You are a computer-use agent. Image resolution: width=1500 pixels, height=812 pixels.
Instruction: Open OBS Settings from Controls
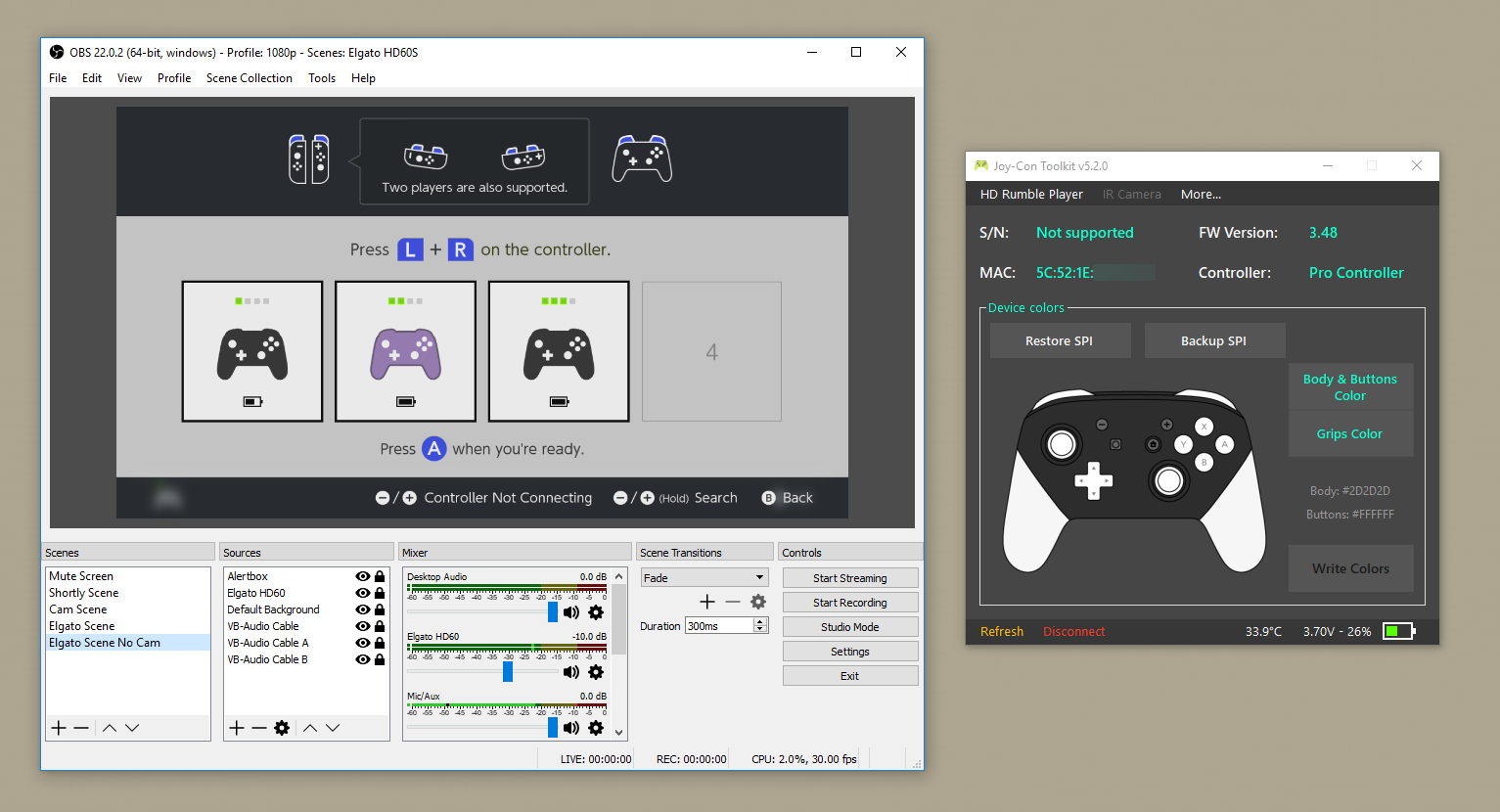pyautogui.click(x=850, y=652)
